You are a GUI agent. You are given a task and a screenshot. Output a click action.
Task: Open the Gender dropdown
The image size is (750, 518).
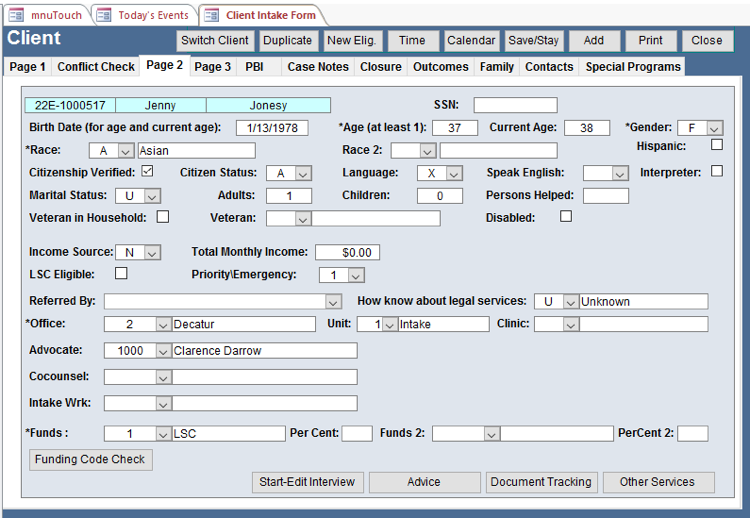(714, 128)
